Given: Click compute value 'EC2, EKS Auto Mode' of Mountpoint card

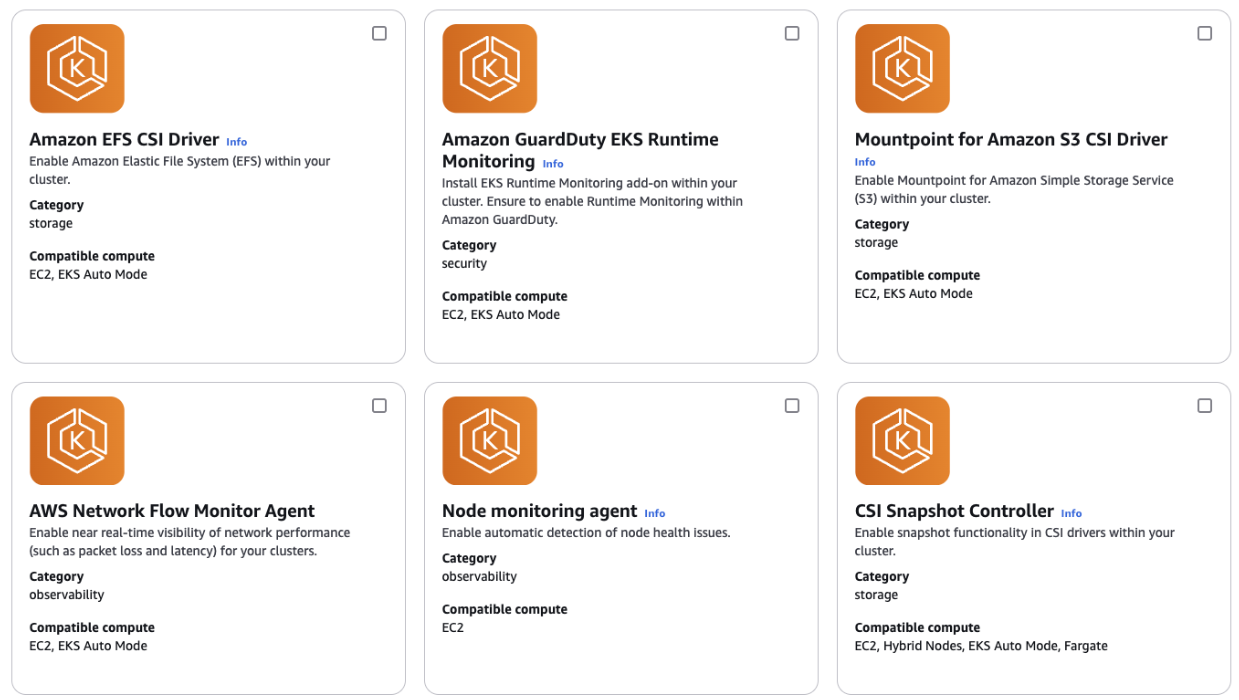Looking at the screenshot, I should [913, 294].
